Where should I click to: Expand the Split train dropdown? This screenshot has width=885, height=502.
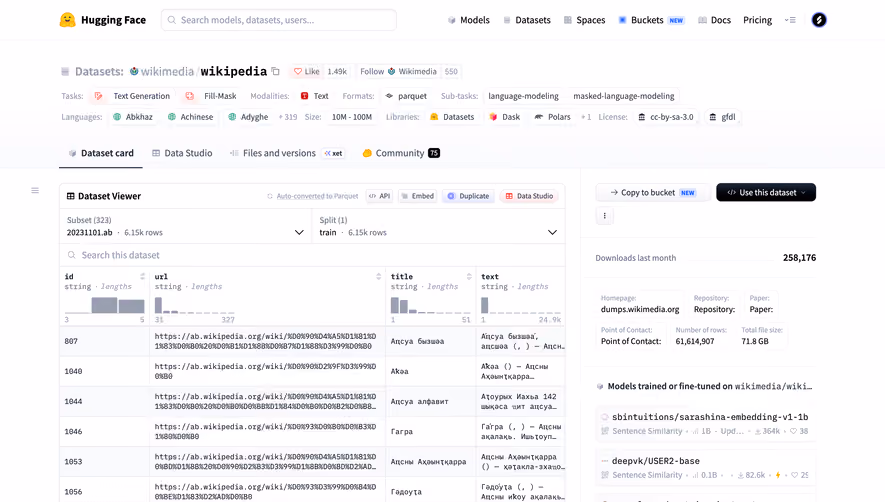(x=439, y=226)
